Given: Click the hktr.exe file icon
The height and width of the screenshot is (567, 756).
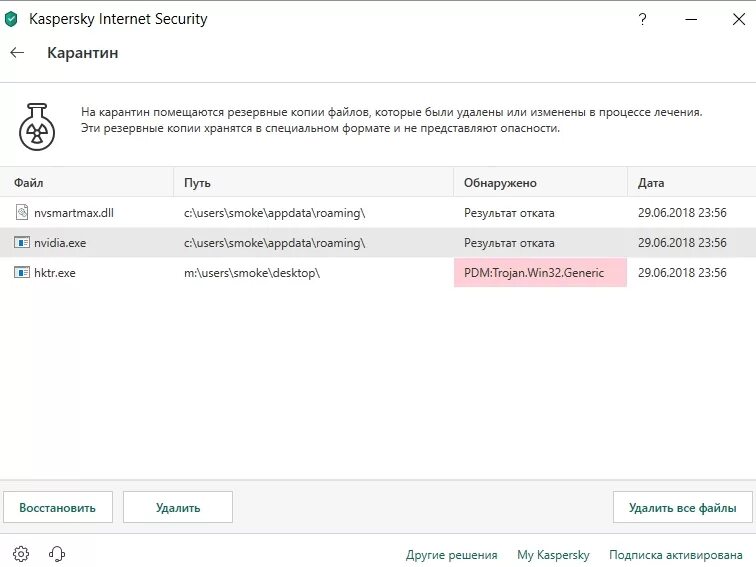Looking at the screenshot, I should (23, 272).
